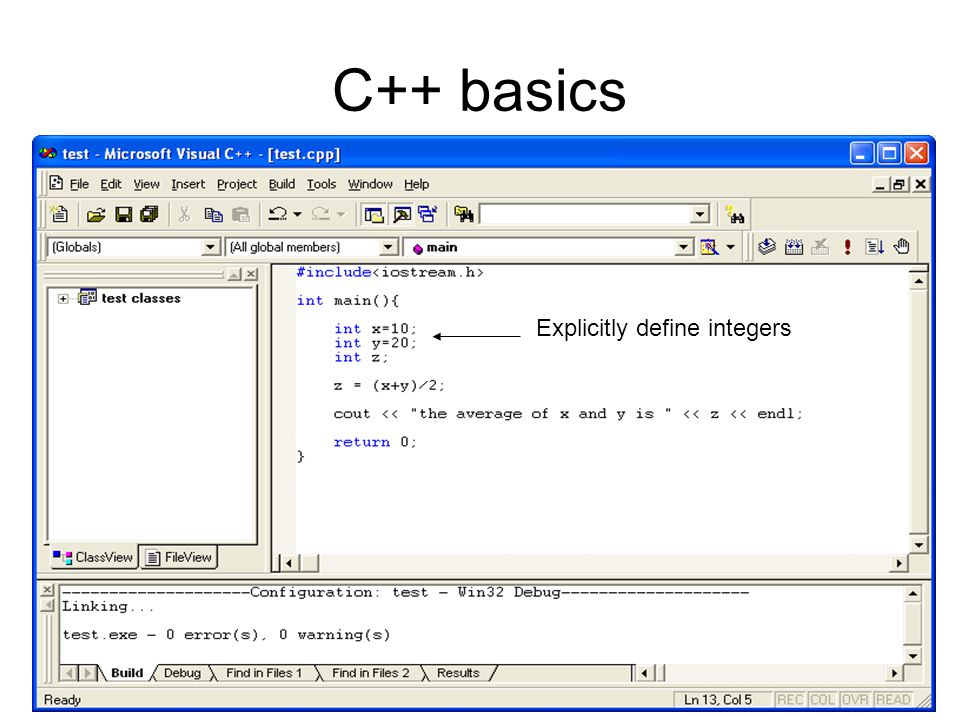Click the Save All icon

pyautogui.click(x=149, y=214)
